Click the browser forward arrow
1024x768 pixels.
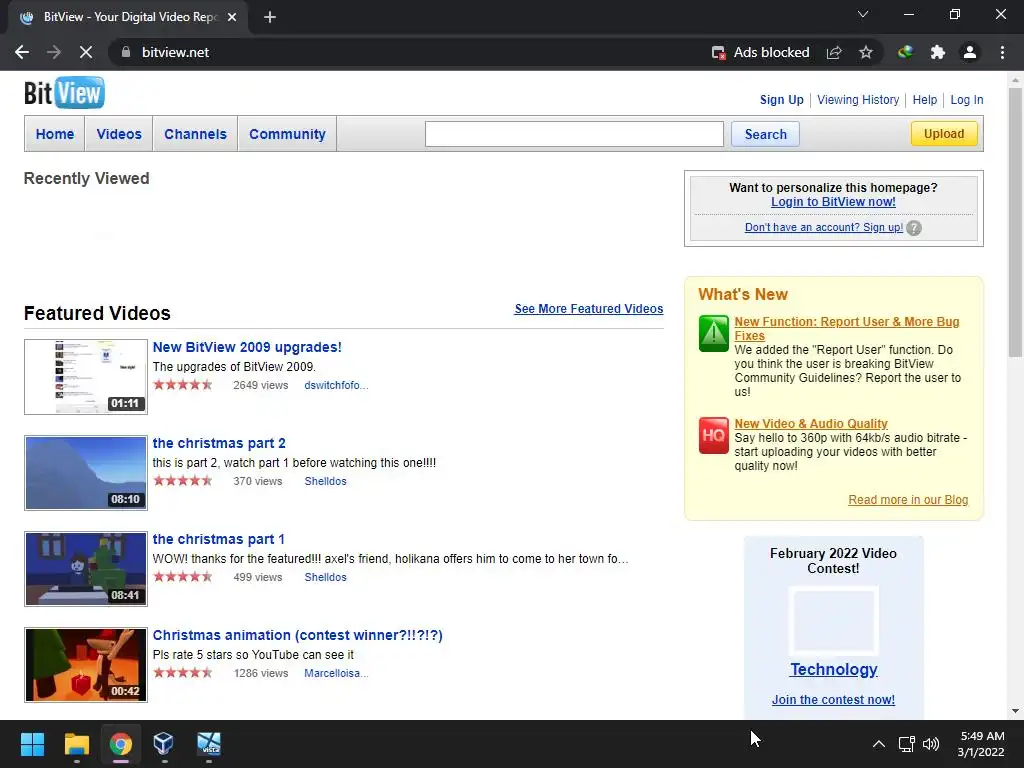point(54,52)
